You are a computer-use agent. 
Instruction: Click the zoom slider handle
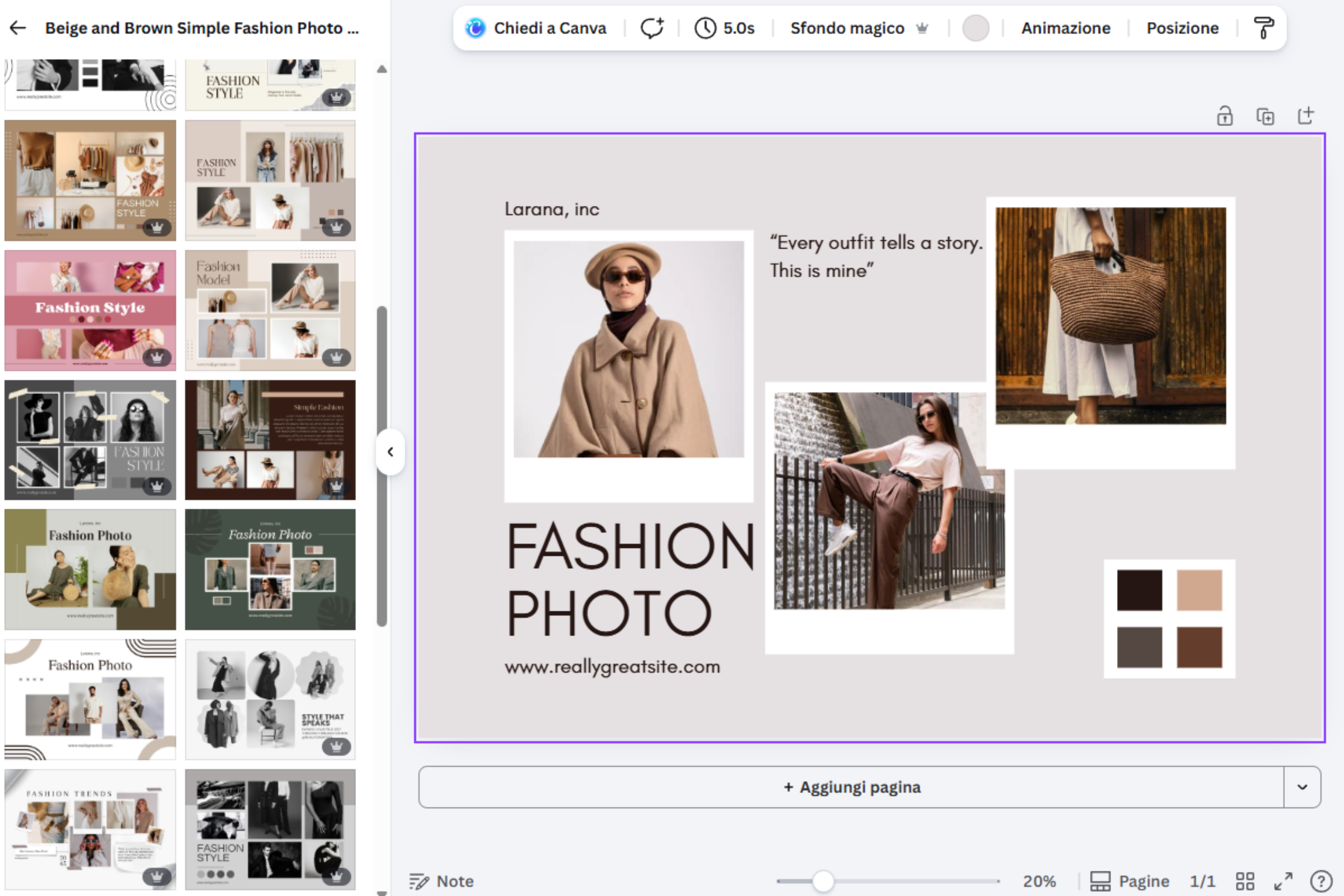coord(823,881)
